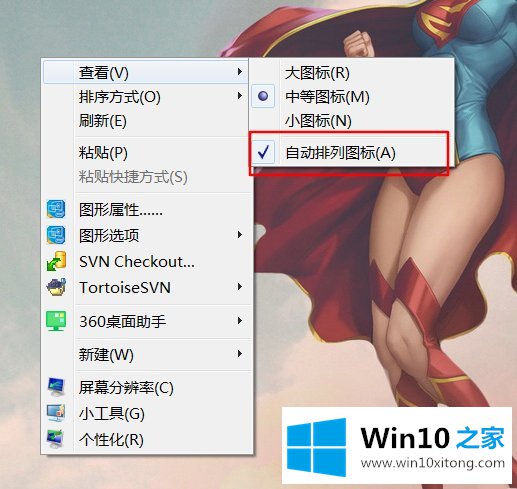Expand the 查看(V) submenu arrow
Viewport: 517px width, 489px height.
click(x=239, y=71)
